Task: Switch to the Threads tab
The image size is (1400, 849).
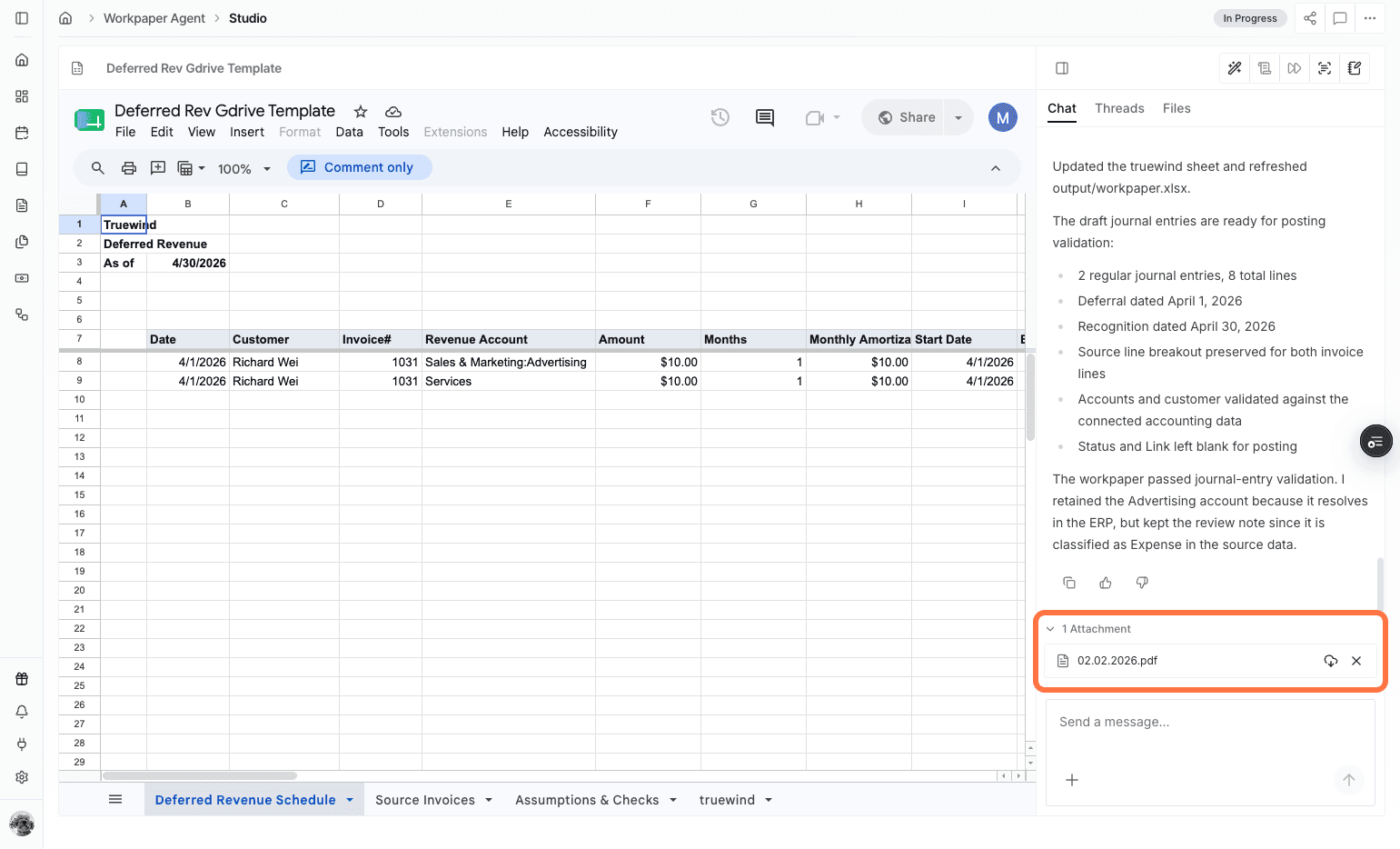Action: click(1119, 108)
